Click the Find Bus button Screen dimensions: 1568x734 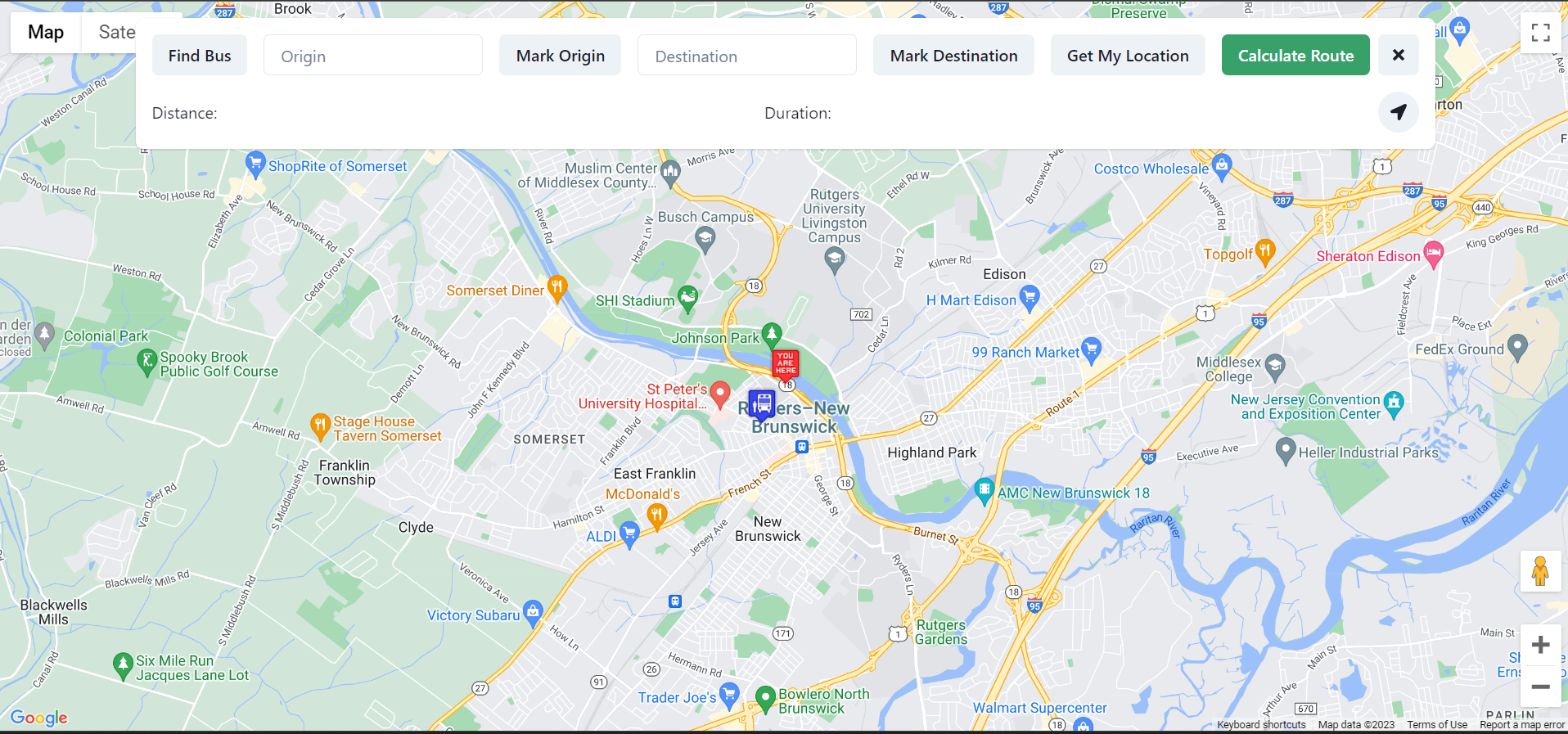(x=200, y=56)
